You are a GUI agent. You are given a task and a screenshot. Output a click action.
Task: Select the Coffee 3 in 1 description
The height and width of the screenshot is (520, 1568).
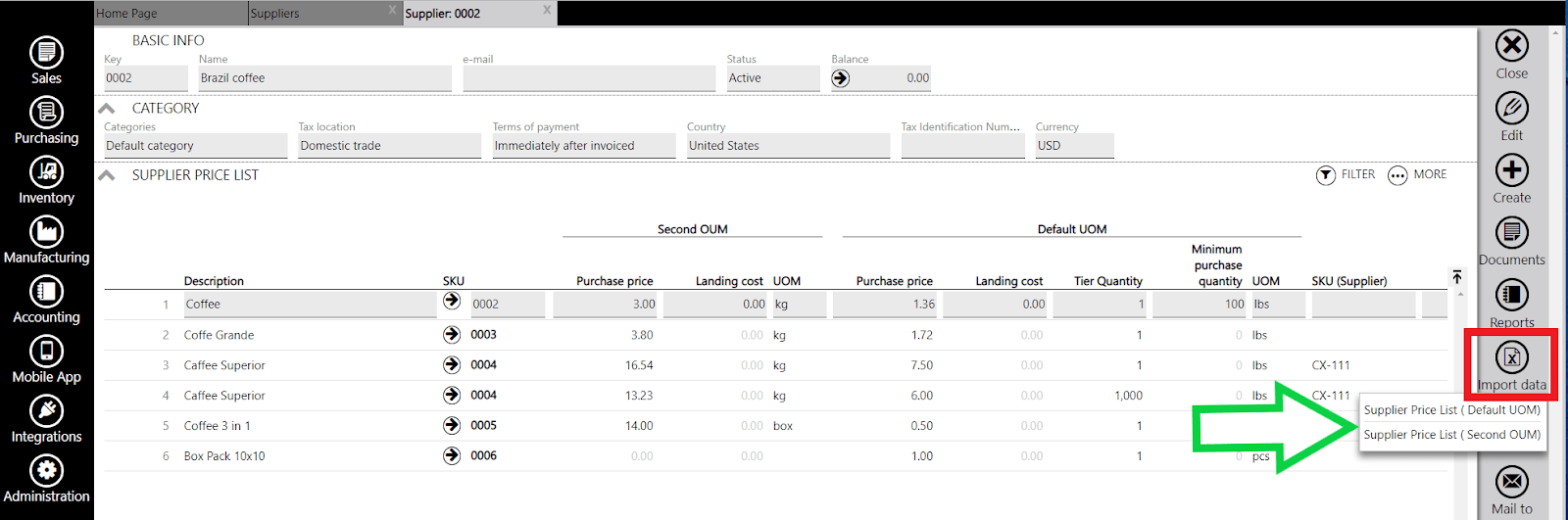coord(217,426)
